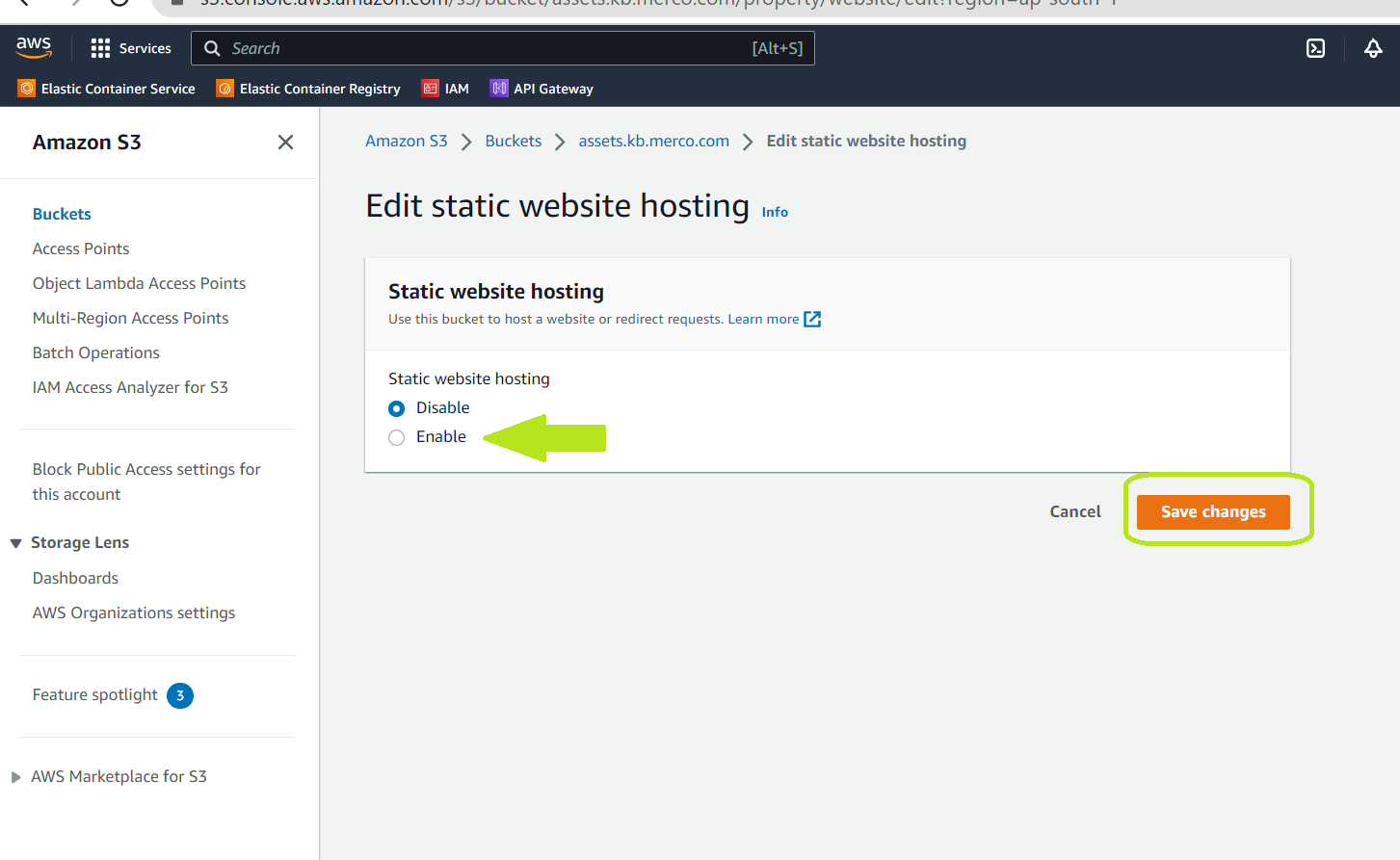Select the Enable radio button
The height and width of the screenshot is (860, 1400).
pyautogui.click(x=396, y=437)
